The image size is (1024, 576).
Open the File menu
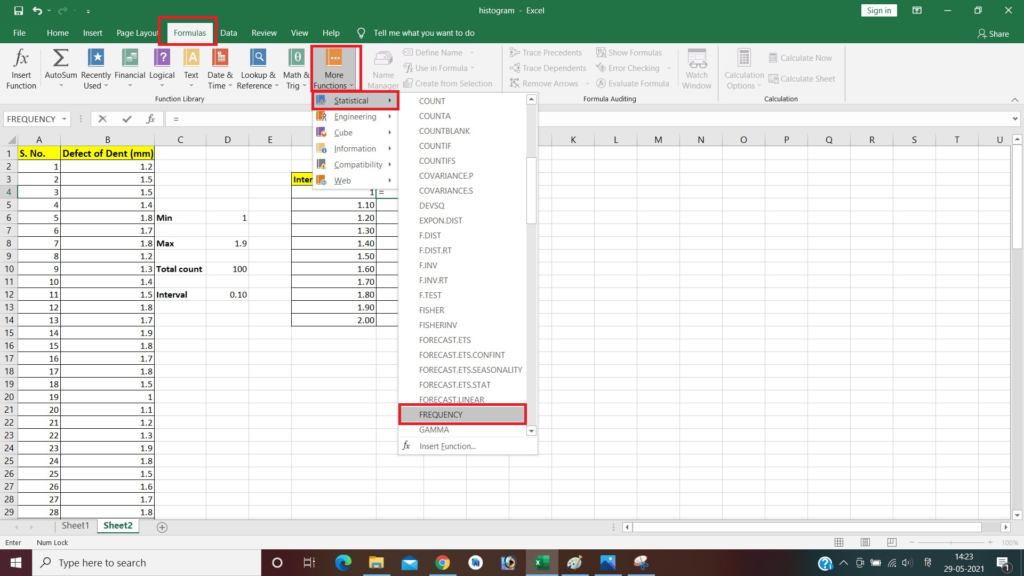pyautogui.click(x=20, y=33)
